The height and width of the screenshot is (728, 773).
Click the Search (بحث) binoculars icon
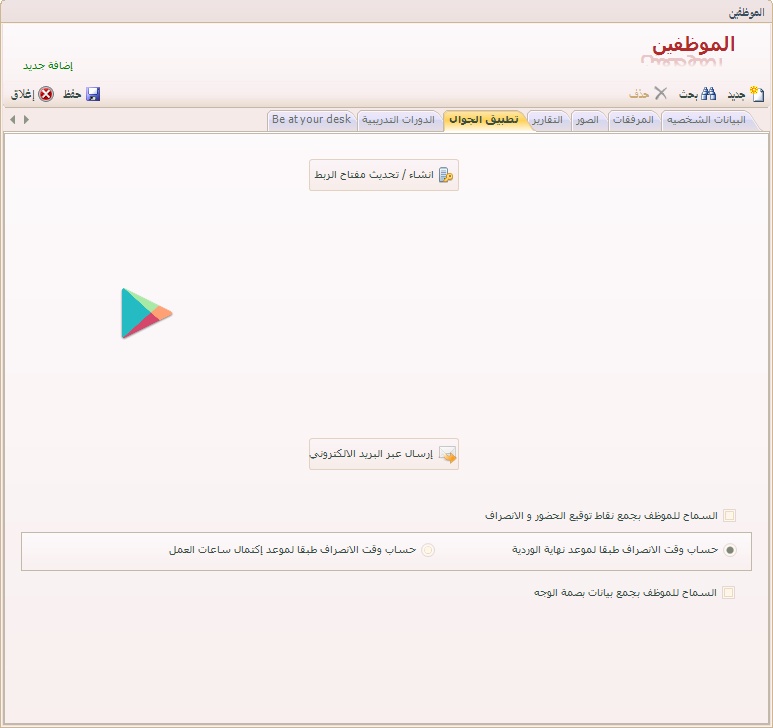pos(708,94)
